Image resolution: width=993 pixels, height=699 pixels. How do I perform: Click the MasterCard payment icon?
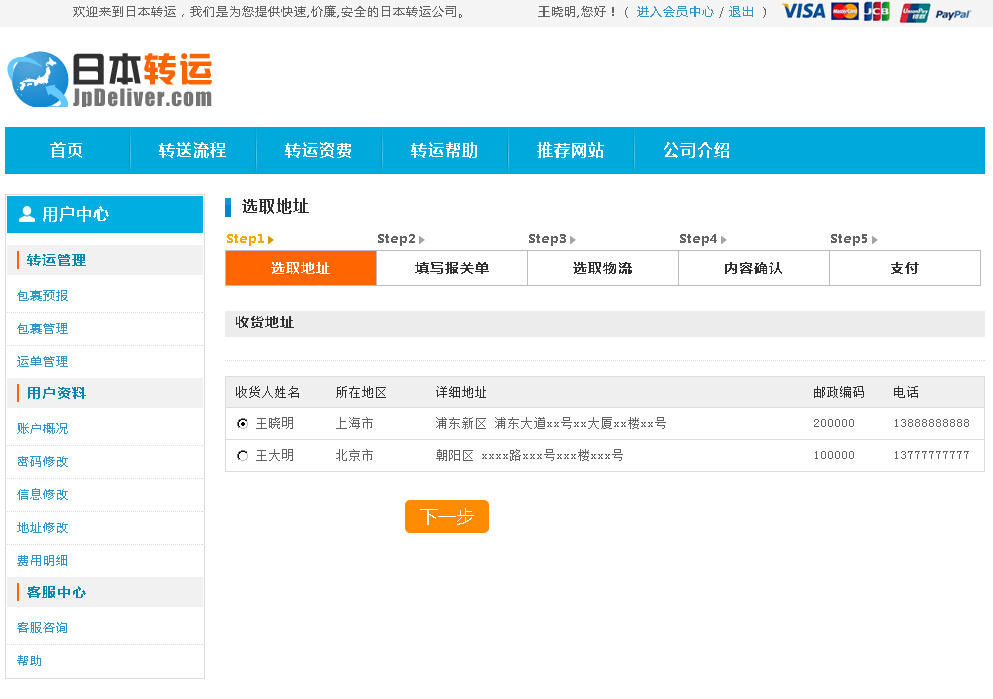click(x=843, y=13)
